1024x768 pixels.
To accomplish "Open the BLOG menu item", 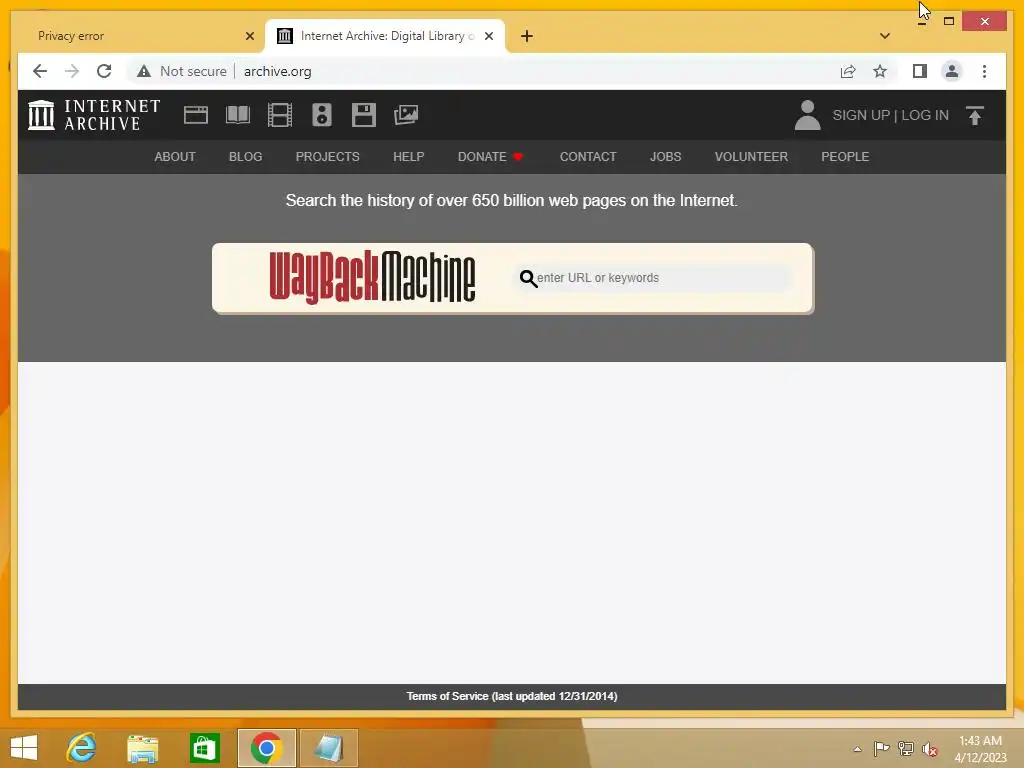I will click(x=246, y=157).
